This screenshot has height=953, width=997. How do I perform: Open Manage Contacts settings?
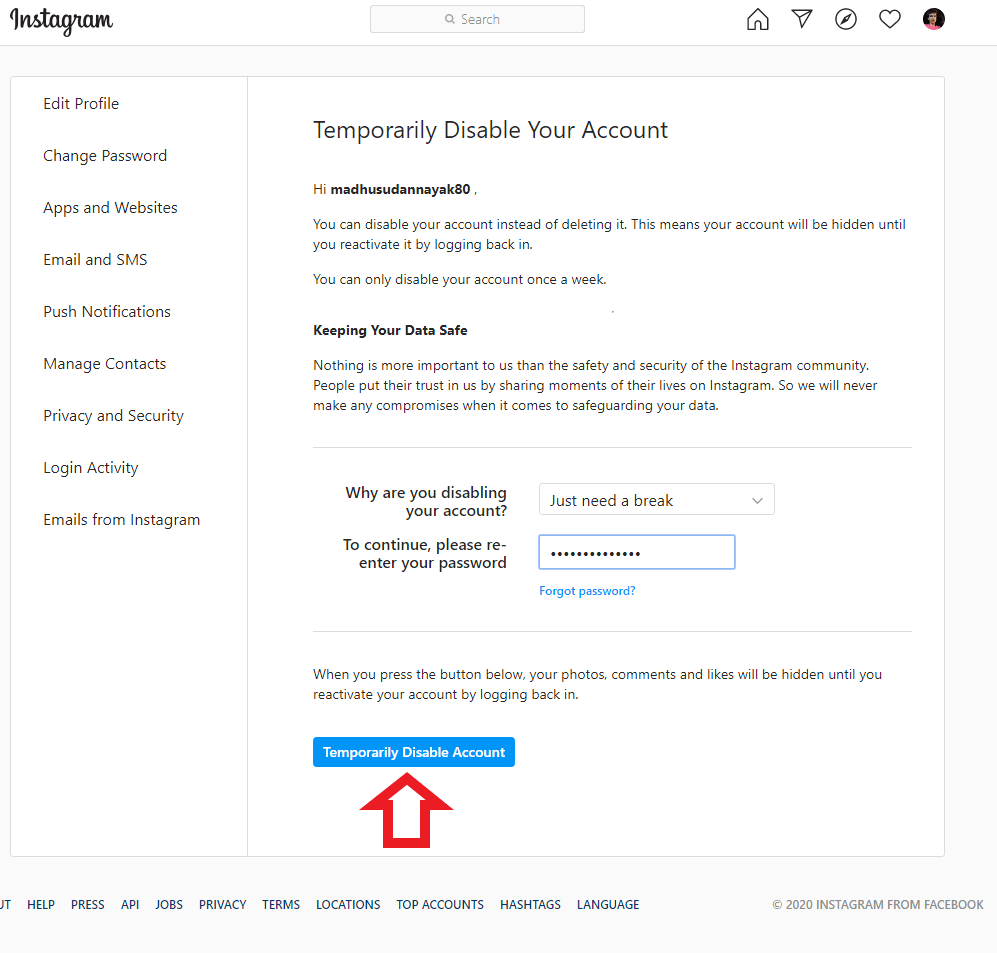click(x=104, y=364)
